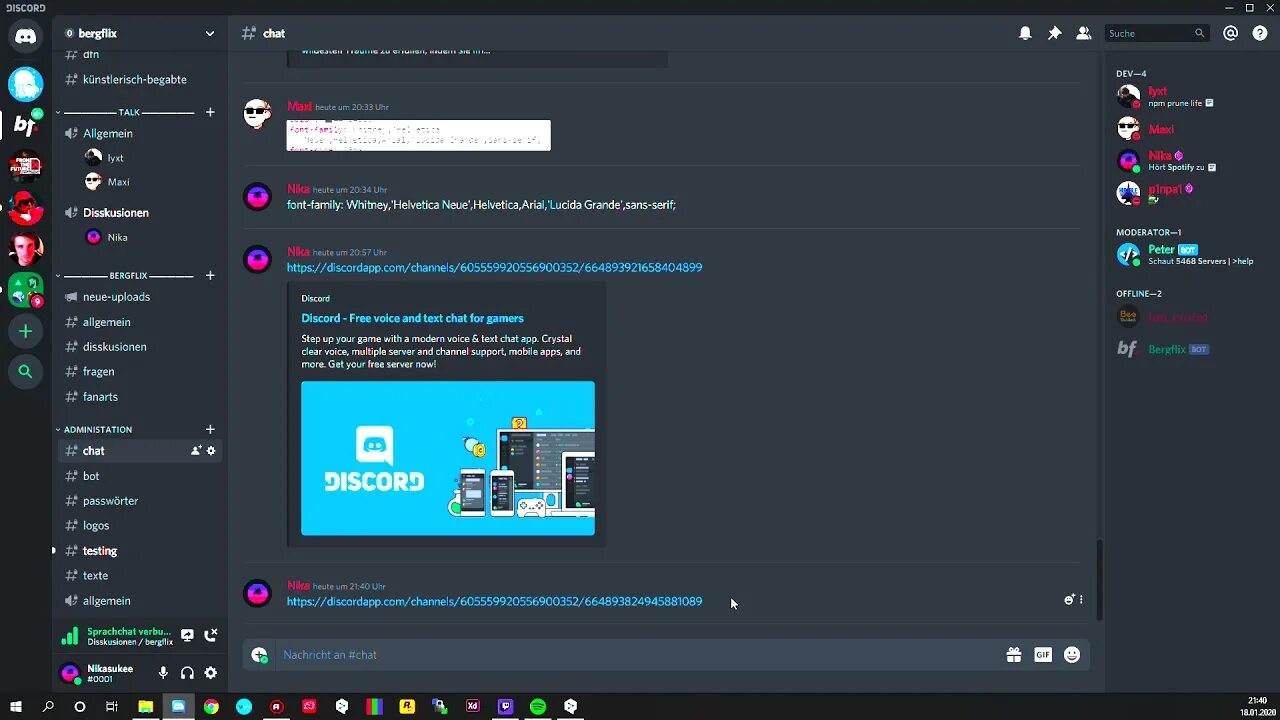Open user settings gear

tap(211, 673)
